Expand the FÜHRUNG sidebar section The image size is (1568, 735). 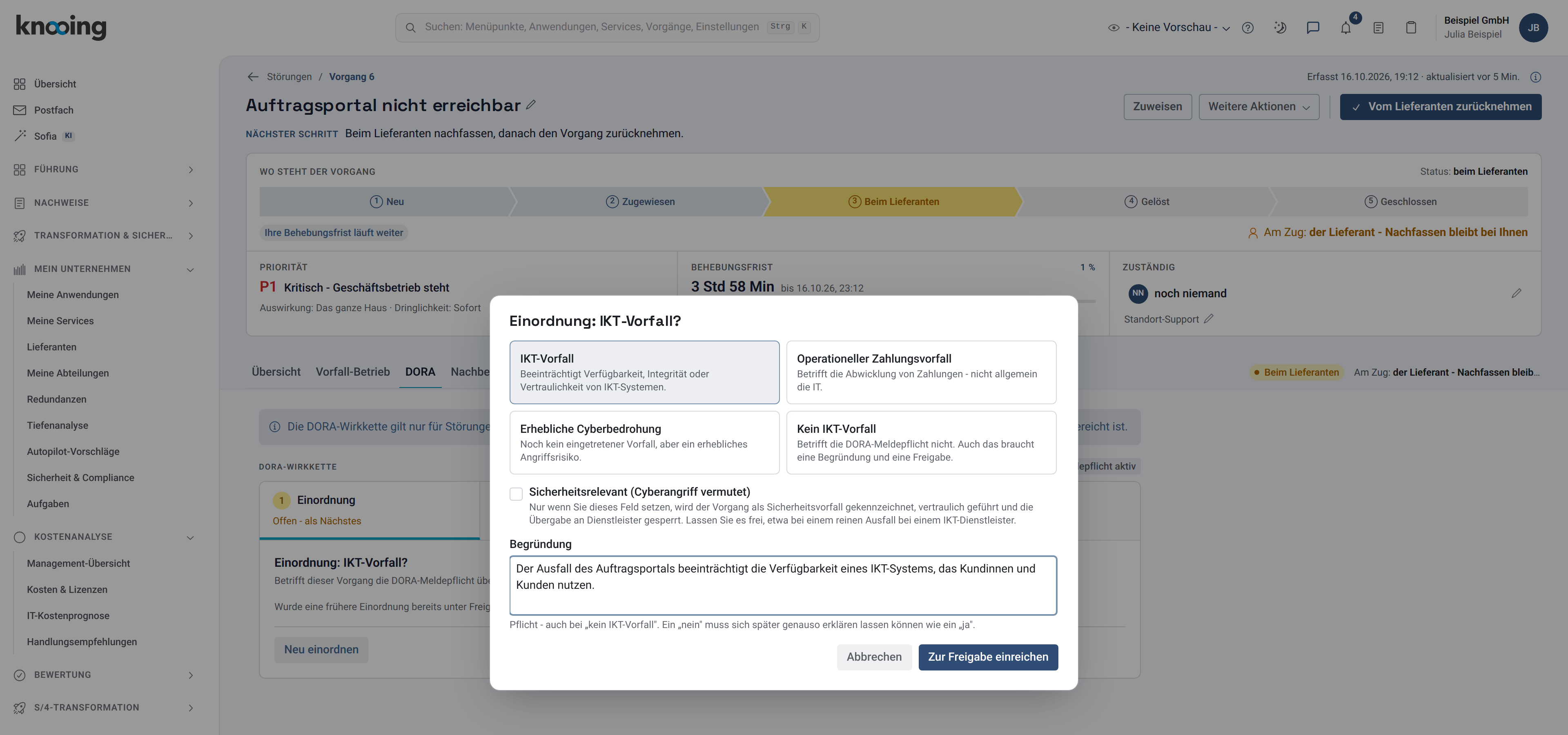103,169
